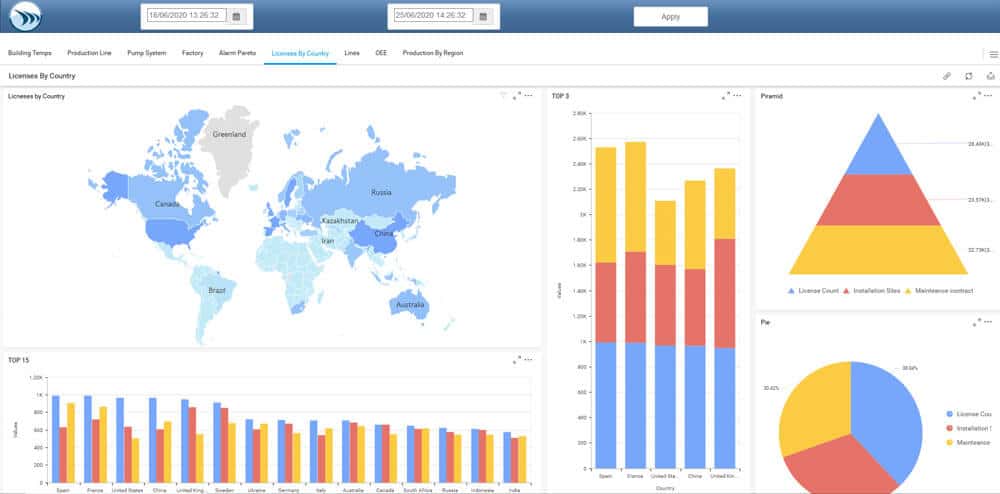Image resolution: width=1000 pixels, height=494 pixels.
Task: Open the start date calendar picker
Action: pyautogui.click(x=236, y=17)
